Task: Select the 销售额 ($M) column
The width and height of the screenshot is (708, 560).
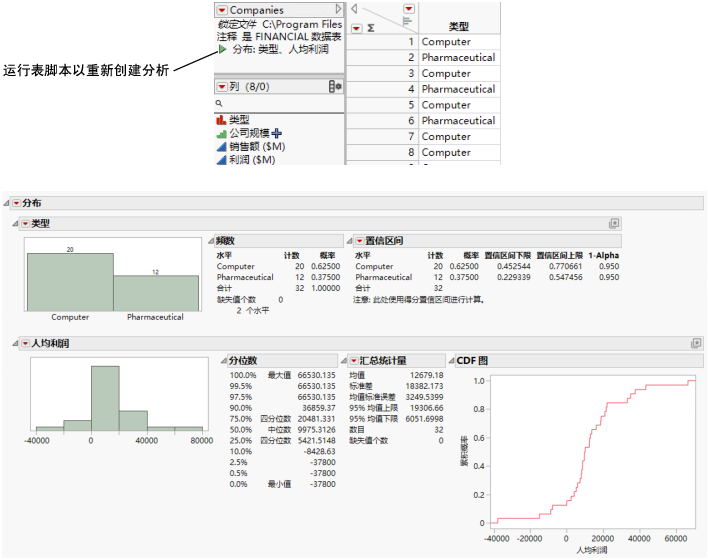Action: pos(257,146)
